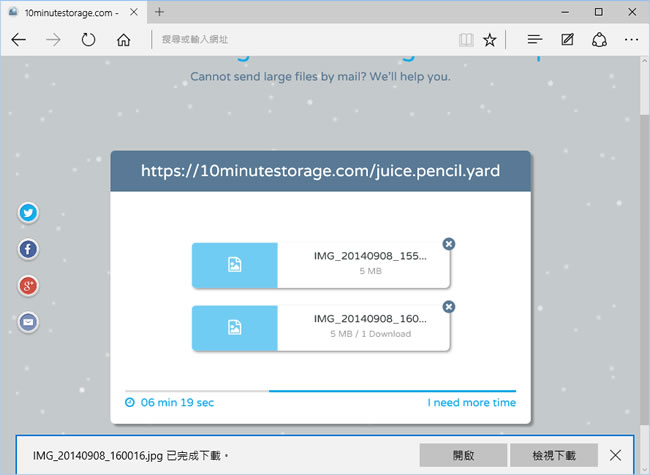Viewport: 650px width, 475px height.
Task: Open downloaded file with 開啟 button
Action: [x=463, y=456]
